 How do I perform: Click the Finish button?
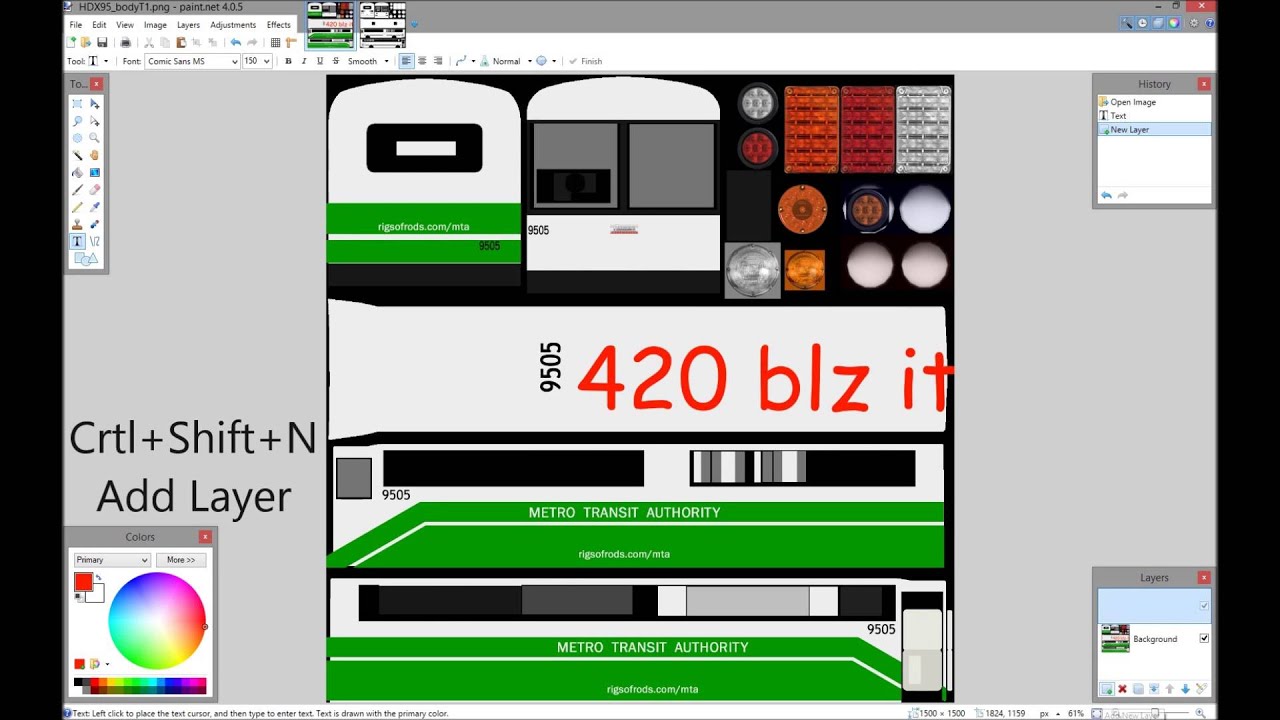tap(585, 61)
